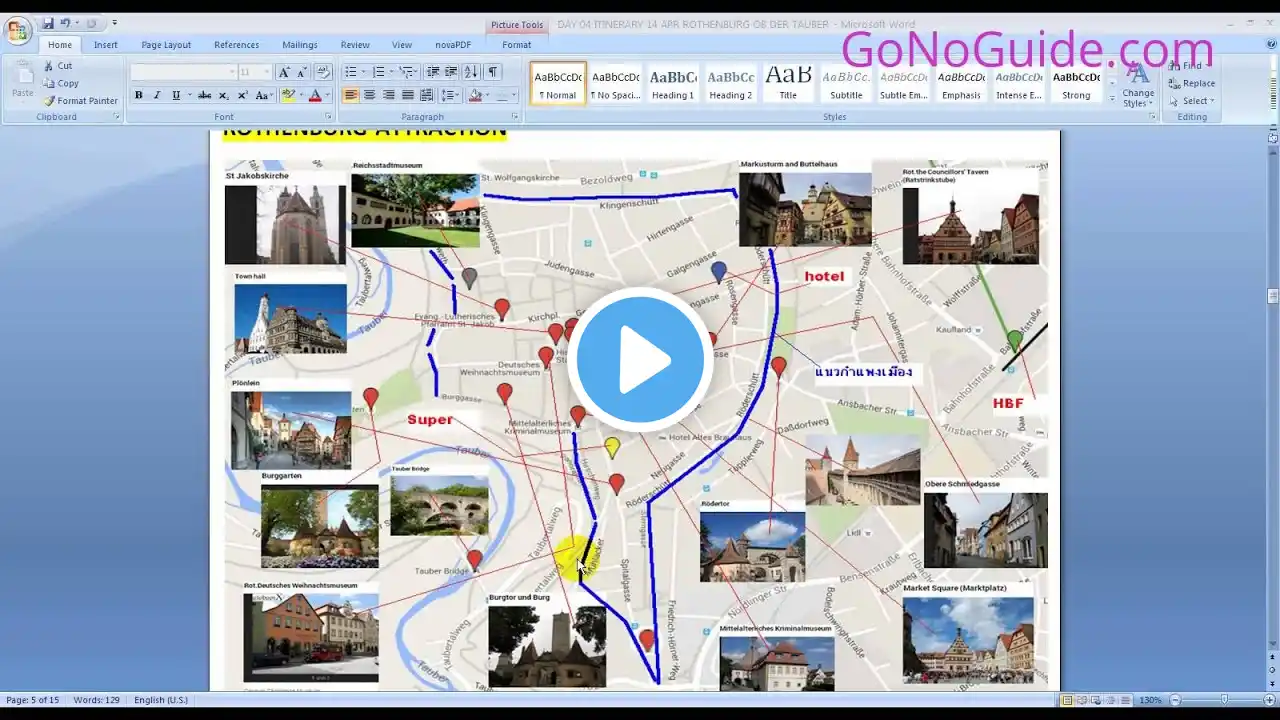Screen dimensions: 1280x720
Task: Open the Font dialog launcher
Action: (x=328, y=117)
